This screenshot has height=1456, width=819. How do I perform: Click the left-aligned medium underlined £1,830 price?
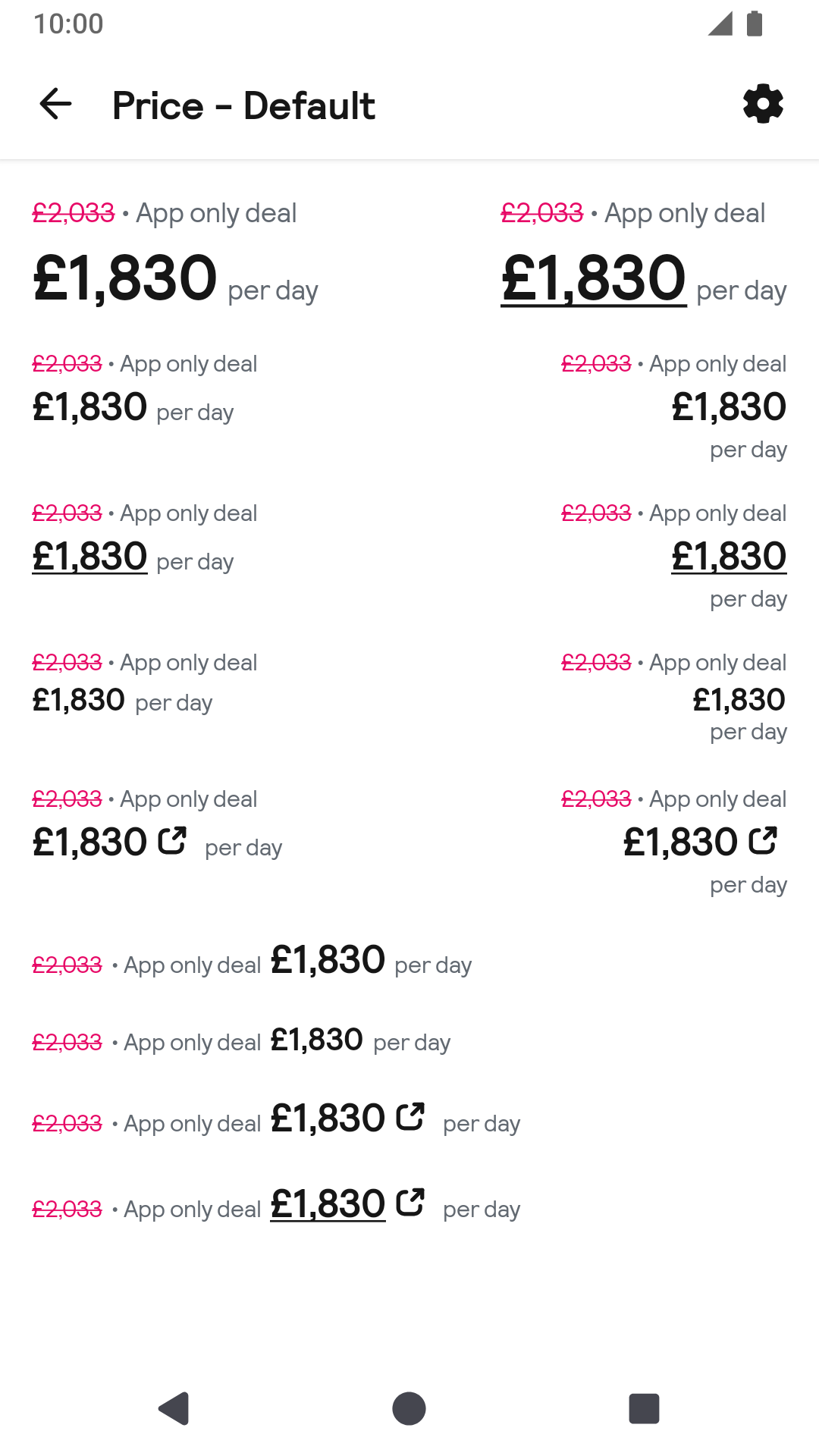(89, 556)
